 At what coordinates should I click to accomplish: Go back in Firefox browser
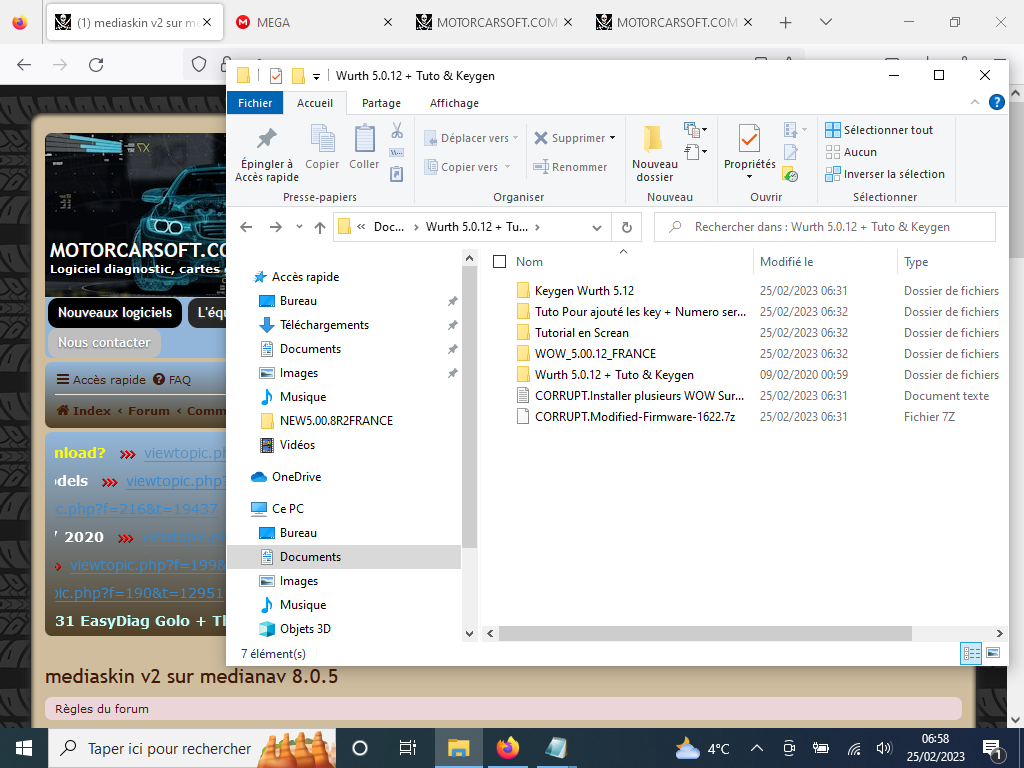[24, 65]
